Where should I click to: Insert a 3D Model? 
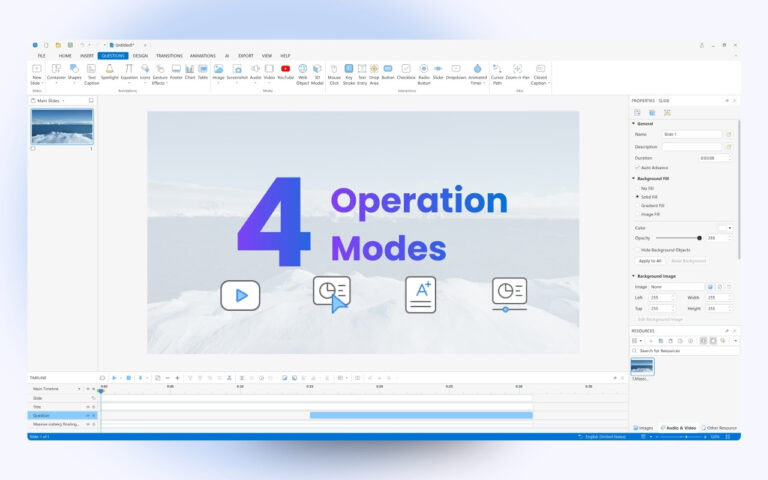(317, 74)
